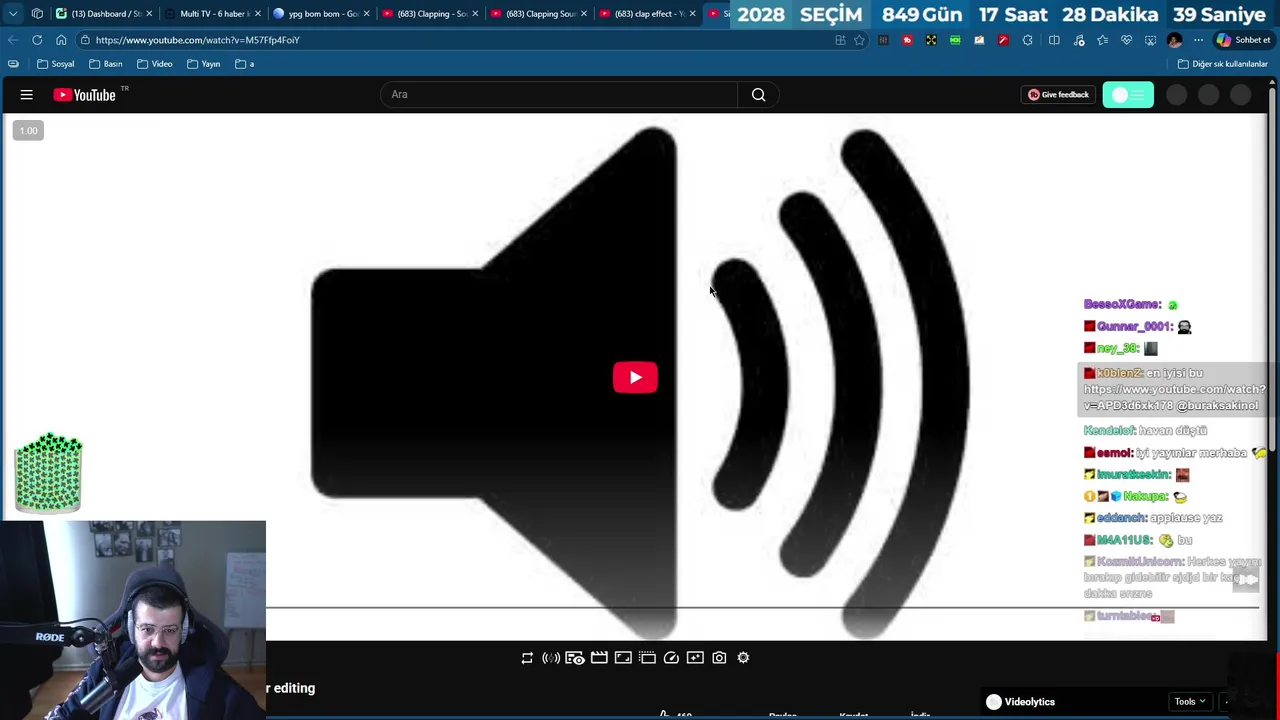Close the Multi TV tab
This screenshot has height=720, width=1280.
pos(258,14)
